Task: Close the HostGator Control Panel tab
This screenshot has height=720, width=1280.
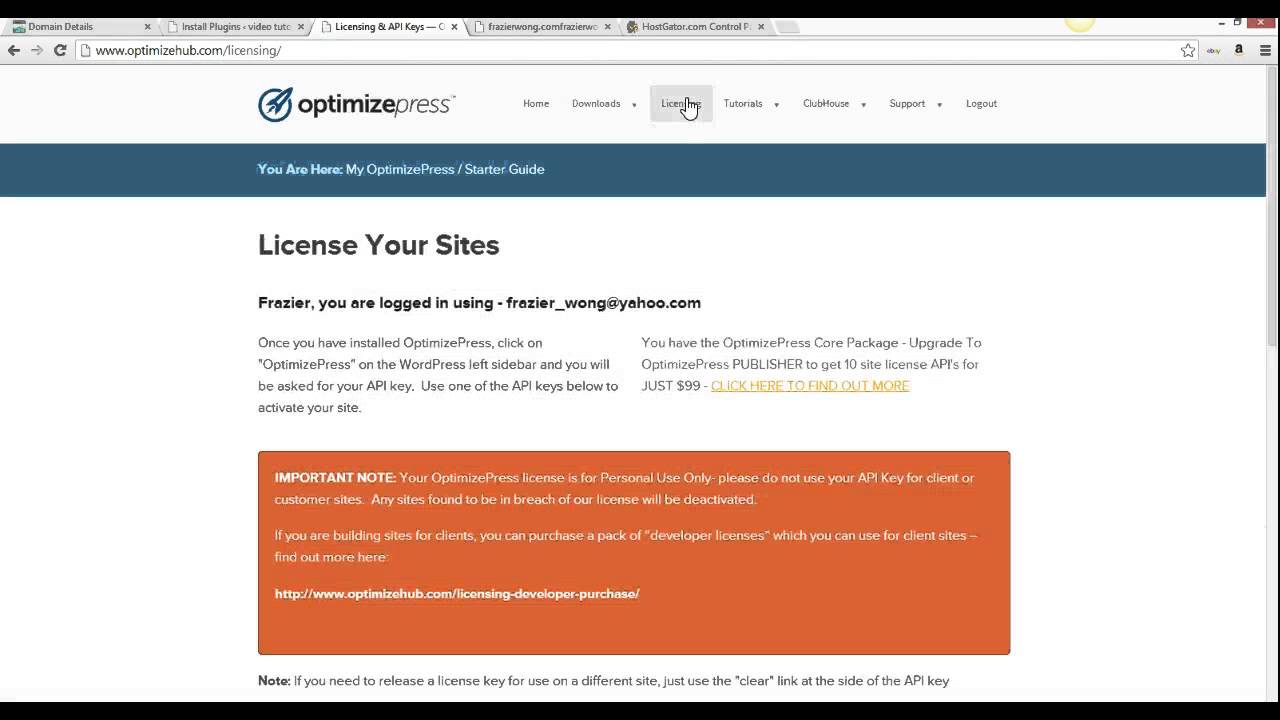Action: point(761,27)
